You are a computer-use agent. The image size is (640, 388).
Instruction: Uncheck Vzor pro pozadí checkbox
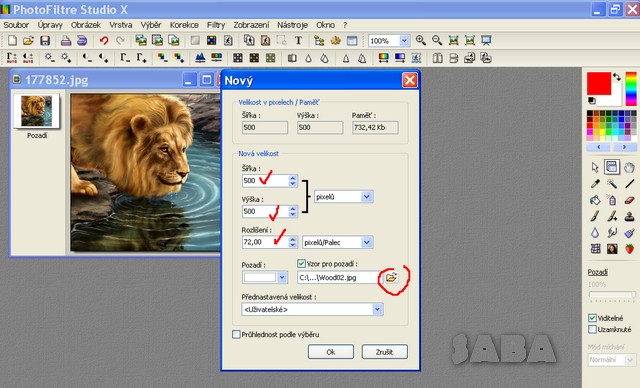(301, 264)
